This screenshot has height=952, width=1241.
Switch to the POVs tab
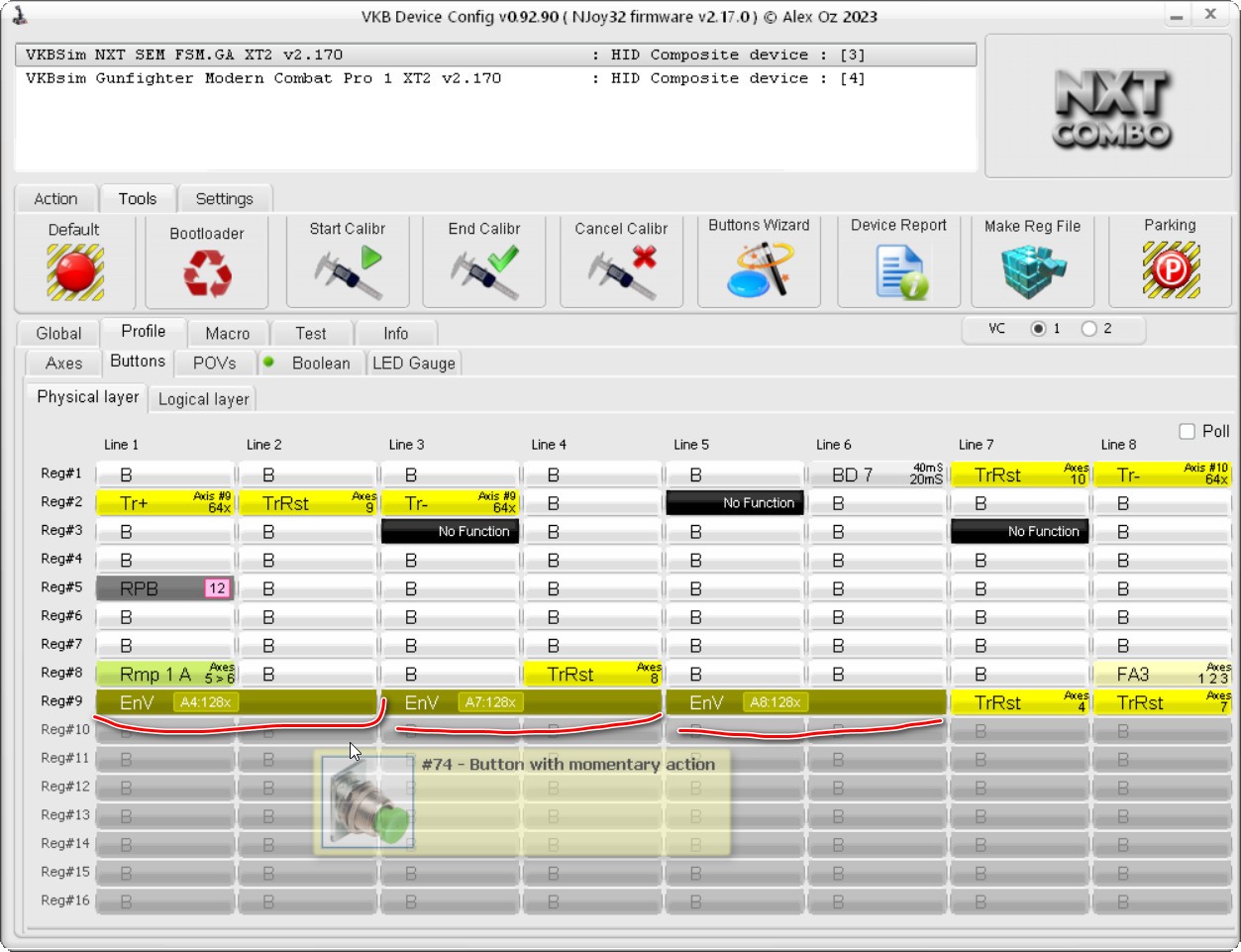pyautogui.click(x=215, y=364)
